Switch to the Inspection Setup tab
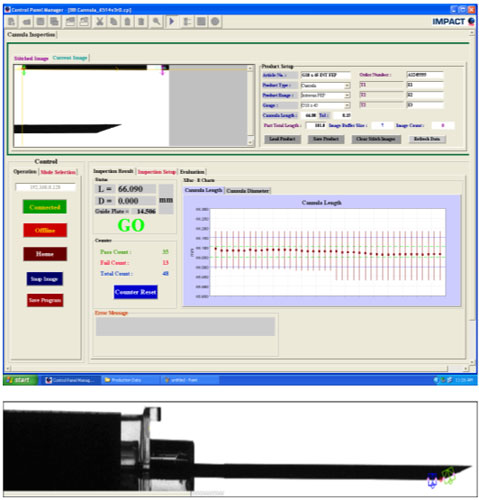 click(x=156, y=172)
